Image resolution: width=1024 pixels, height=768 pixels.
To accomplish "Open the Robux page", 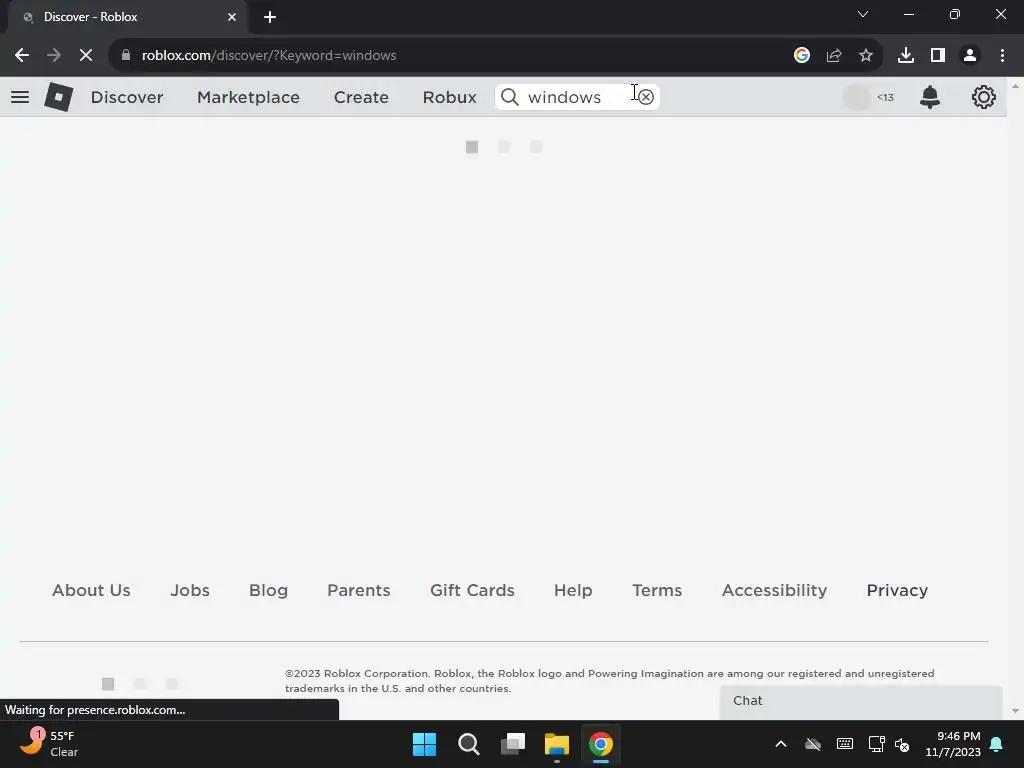I will [449, 97].
